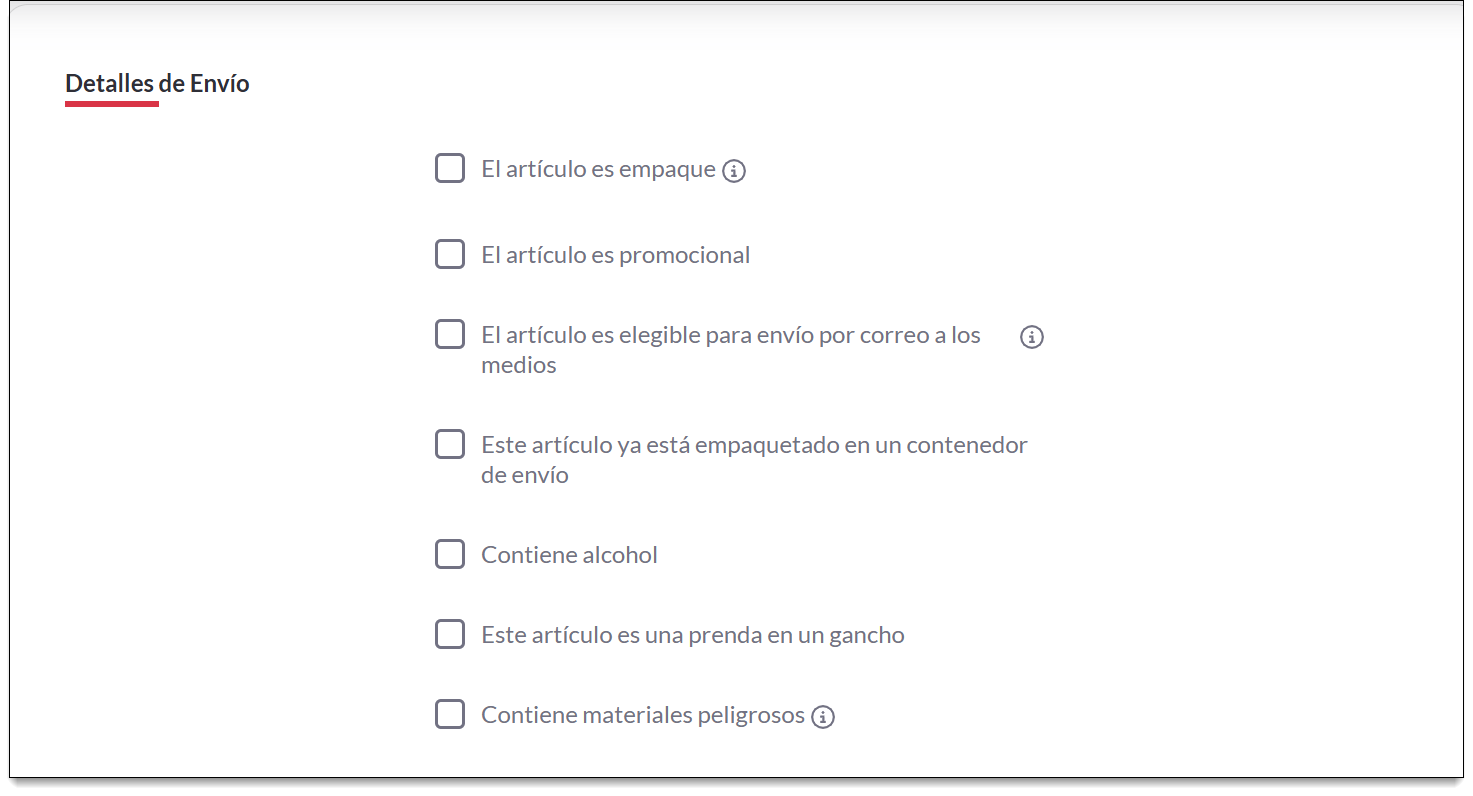This screenshot has width=1473, height=796.
Task: Uncheck "Contiene alcohol" if enabled
Action: point(450,554)
